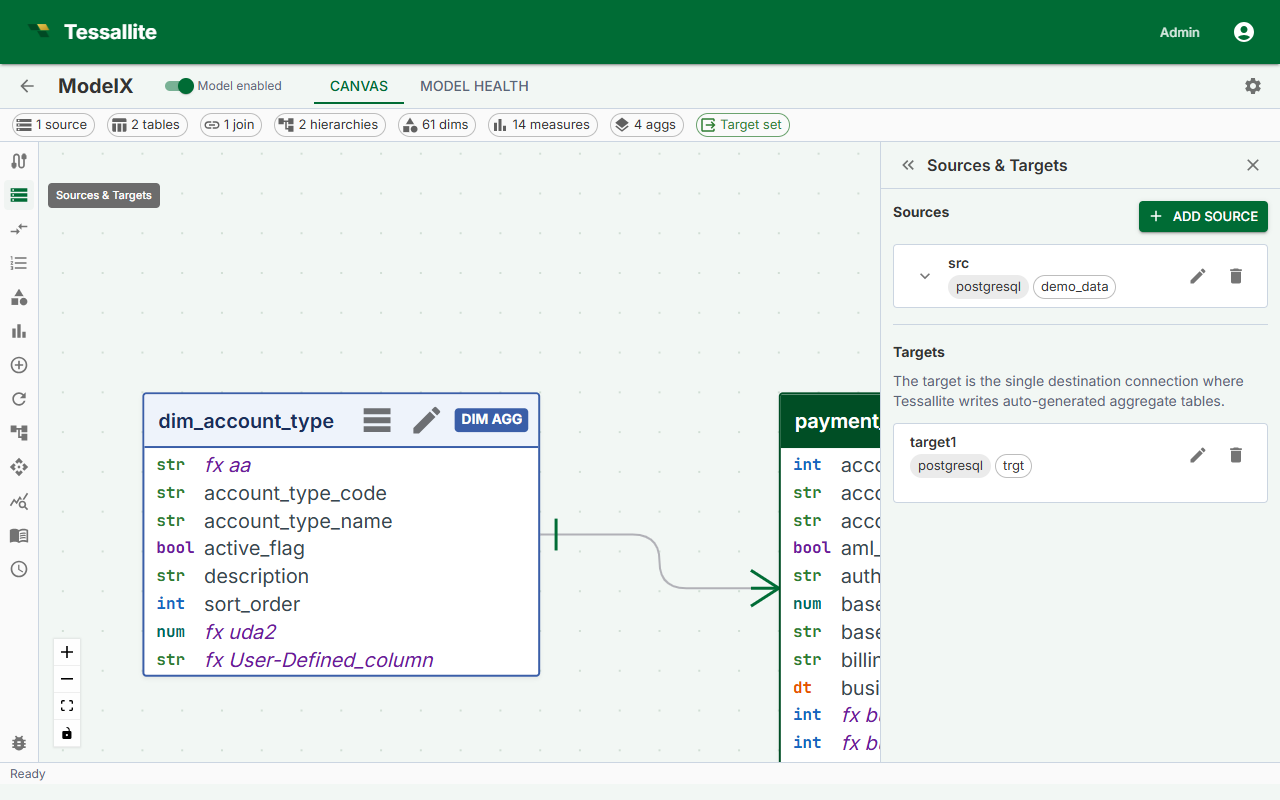Delete target1 with trash icon
This screenshot has height=800, width=1280.
1236,455
